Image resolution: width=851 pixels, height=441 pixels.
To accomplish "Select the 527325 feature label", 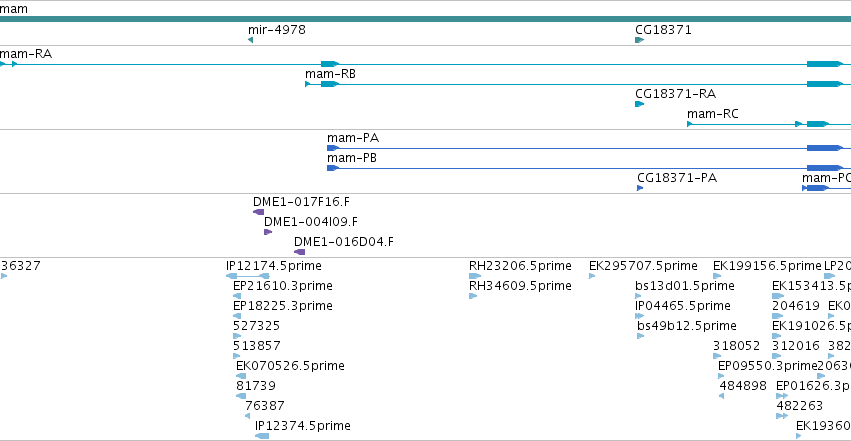I will click(x=256, y=326).
